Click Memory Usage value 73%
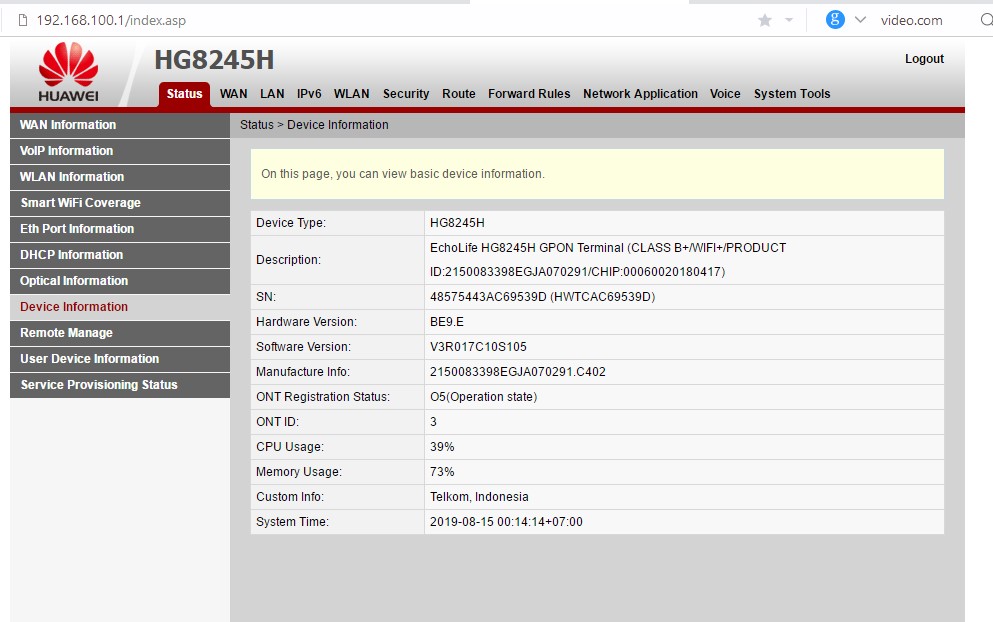 point(442,472)
